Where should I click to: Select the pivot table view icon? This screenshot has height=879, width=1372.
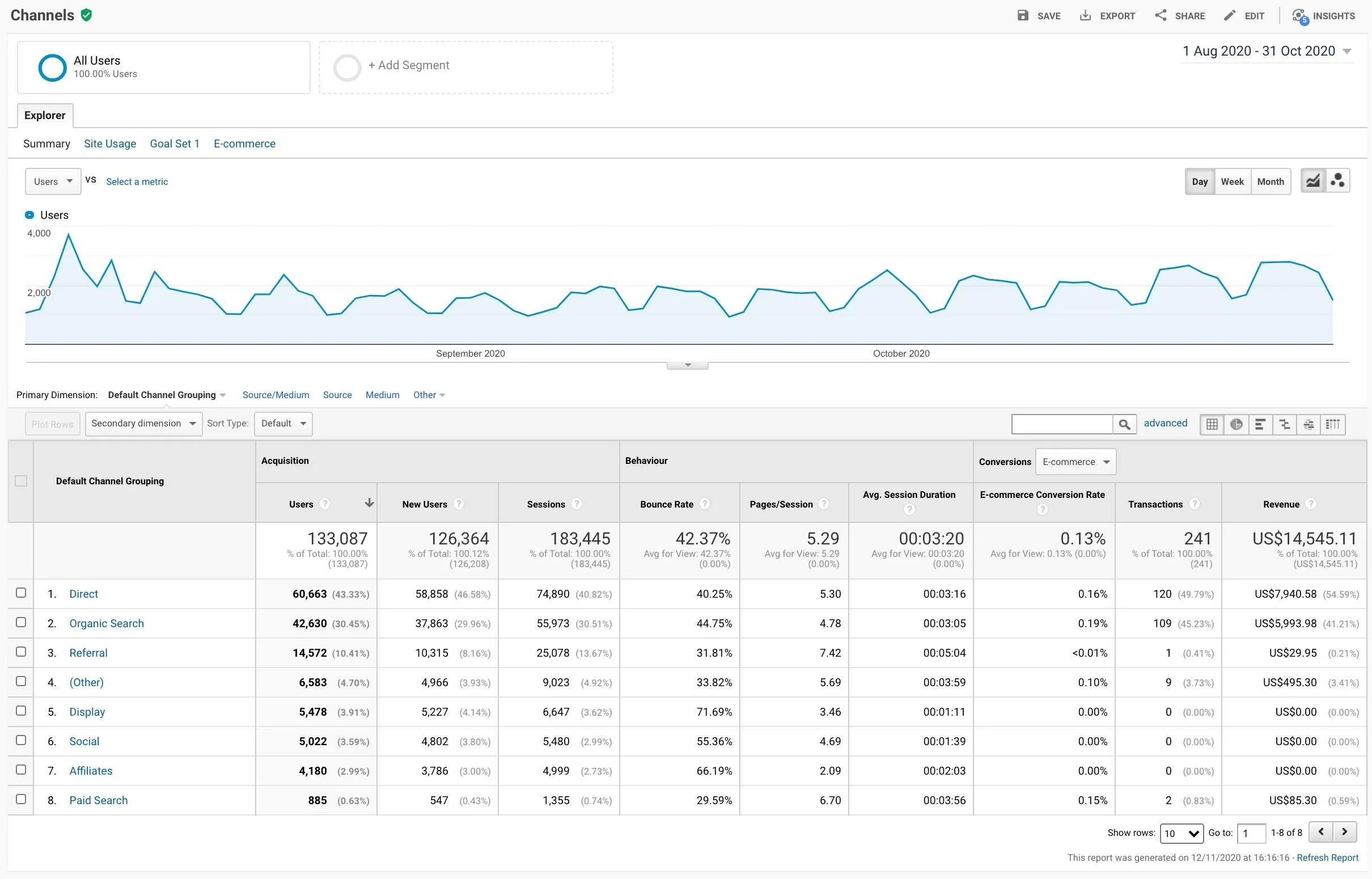tap(1333, 424)
